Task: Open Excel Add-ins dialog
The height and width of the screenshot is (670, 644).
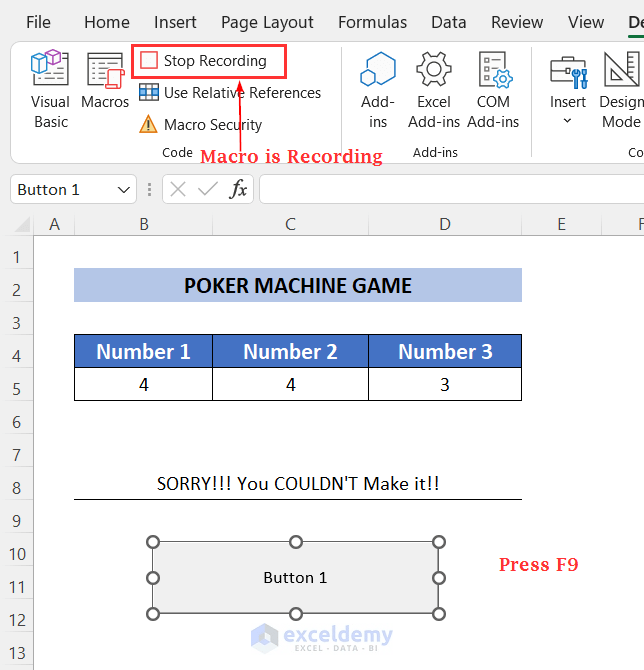Action: tap(434, 90)
